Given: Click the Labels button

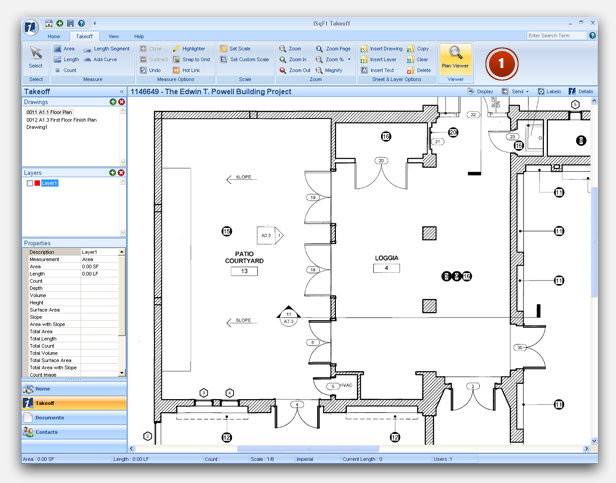Looking at the screenshot, I should click(549, 91).
